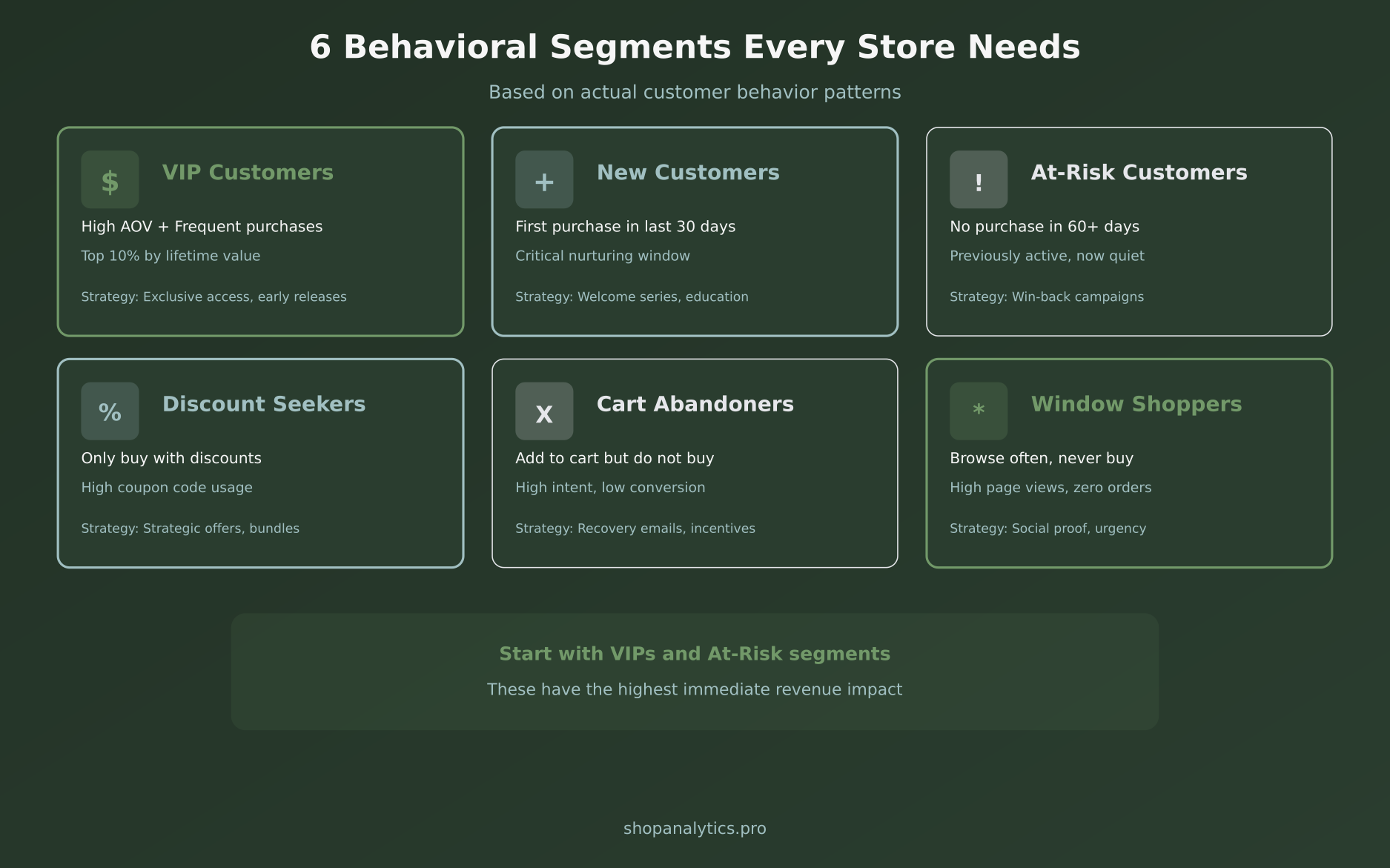
Task: Click the dollar sign icon on VIP Customers card
Action: pos(110,179)
